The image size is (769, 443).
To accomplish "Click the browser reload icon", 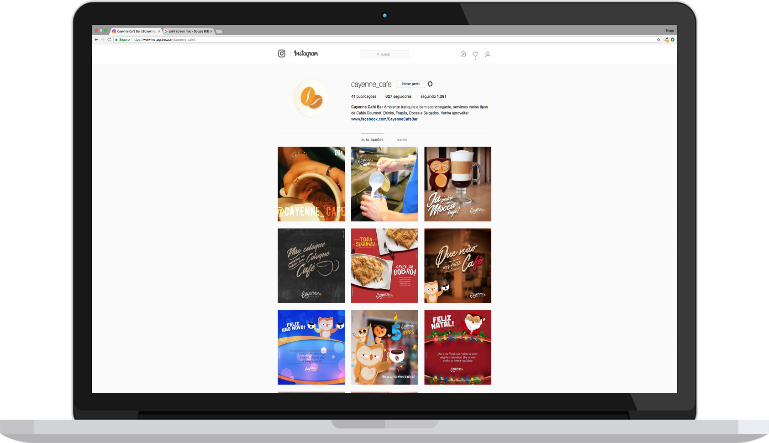I will tap(109, 39).
